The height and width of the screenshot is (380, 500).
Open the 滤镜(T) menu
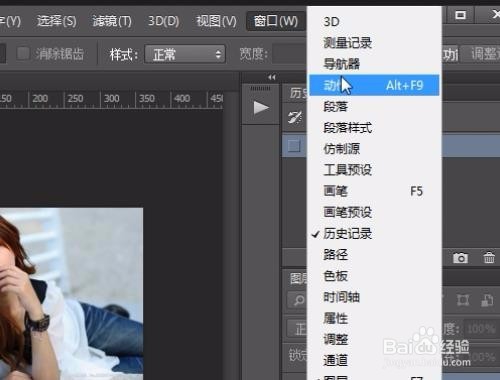click(x=112, y=21)
